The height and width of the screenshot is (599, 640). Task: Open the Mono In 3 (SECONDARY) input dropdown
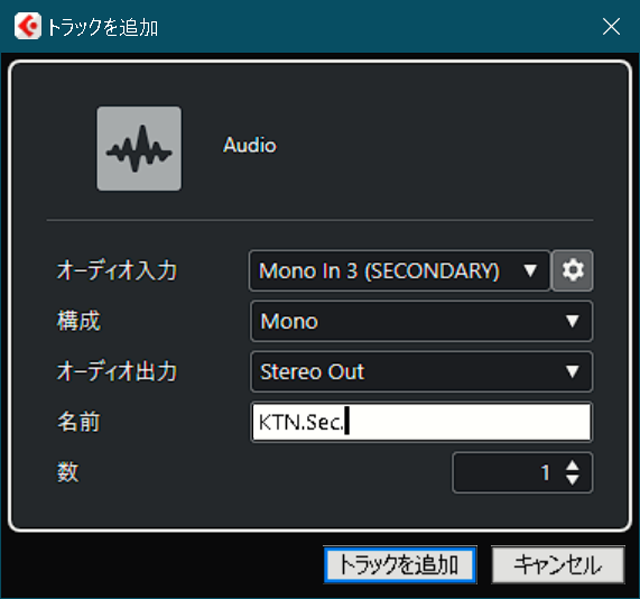tap(399, 271)
